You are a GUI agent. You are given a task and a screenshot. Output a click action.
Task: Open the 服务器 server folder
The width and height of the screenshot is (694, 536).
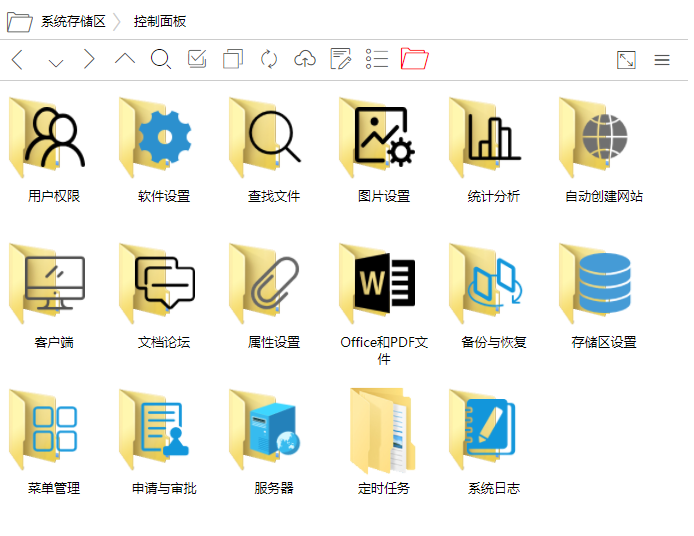pos(265,429)
